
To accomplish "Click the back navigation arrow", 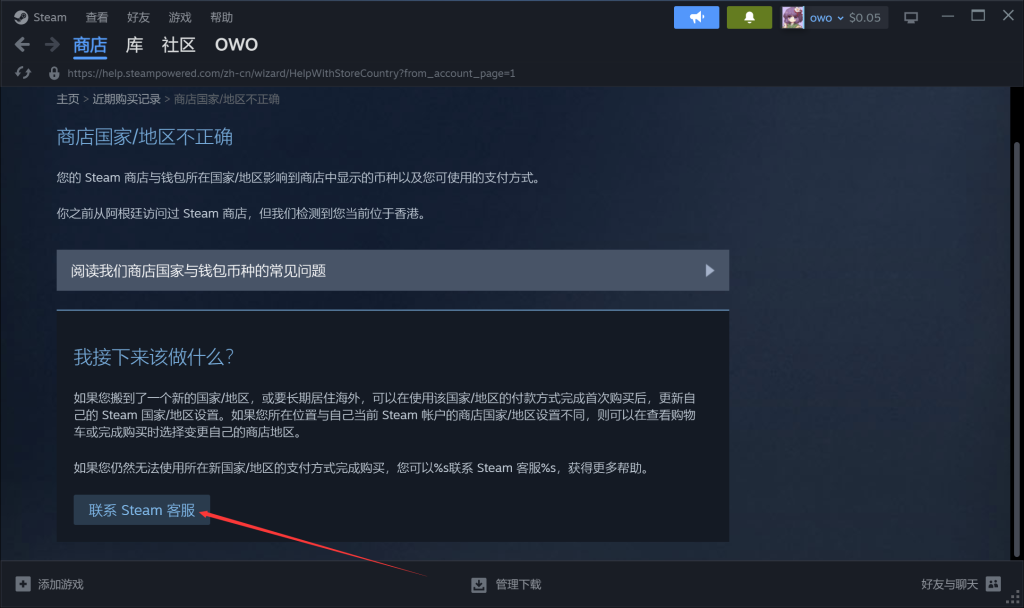I will click(x=22, y=44).
